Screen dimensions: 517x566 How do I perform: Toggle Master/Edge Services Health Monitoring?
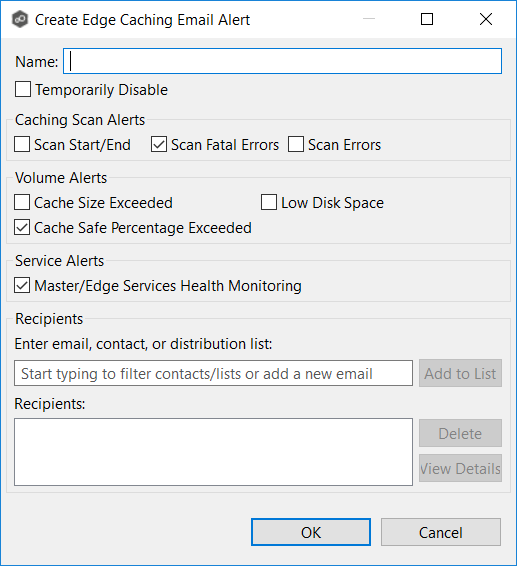click(x=22, y=286)
